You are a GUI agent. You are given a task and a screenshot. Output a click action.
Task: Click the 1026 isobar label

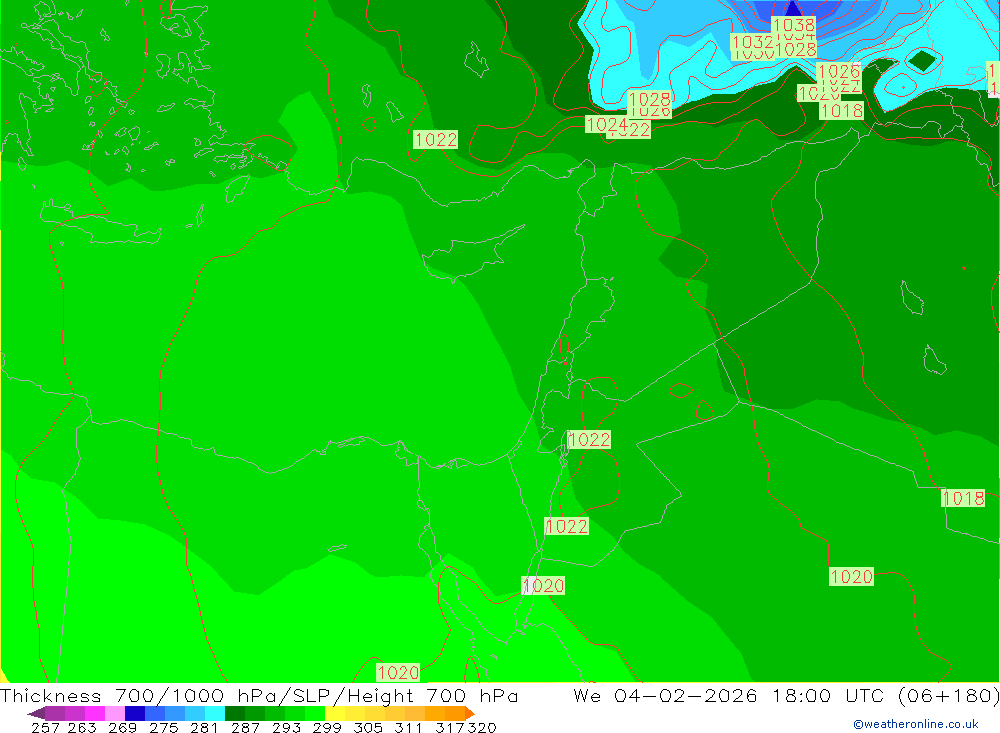pyautogui.click(x=839, y=71)
